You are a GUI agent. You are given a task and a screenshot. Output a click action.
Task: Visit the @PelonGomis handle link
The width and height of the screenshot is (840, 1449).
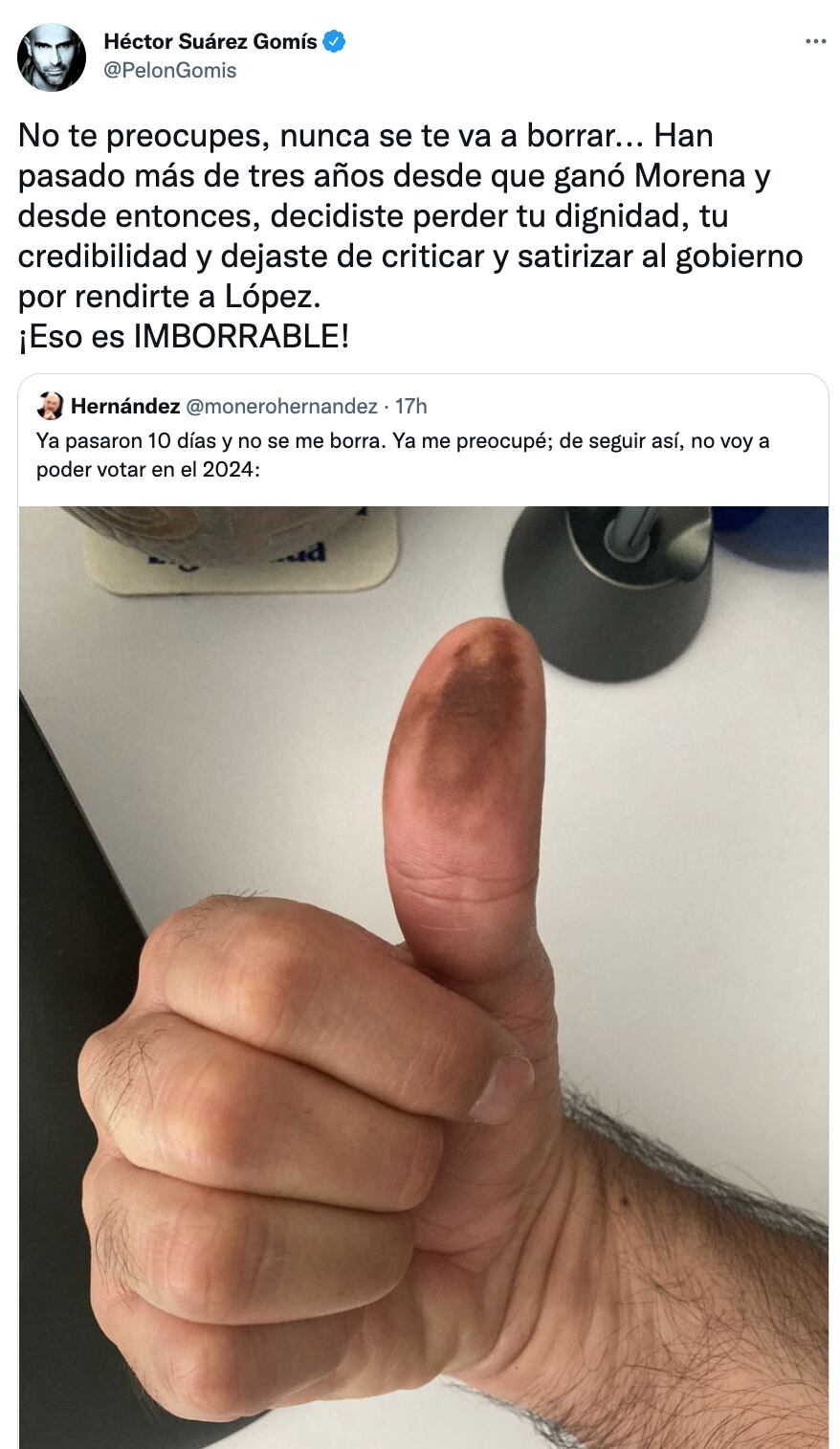click(170, 71)
